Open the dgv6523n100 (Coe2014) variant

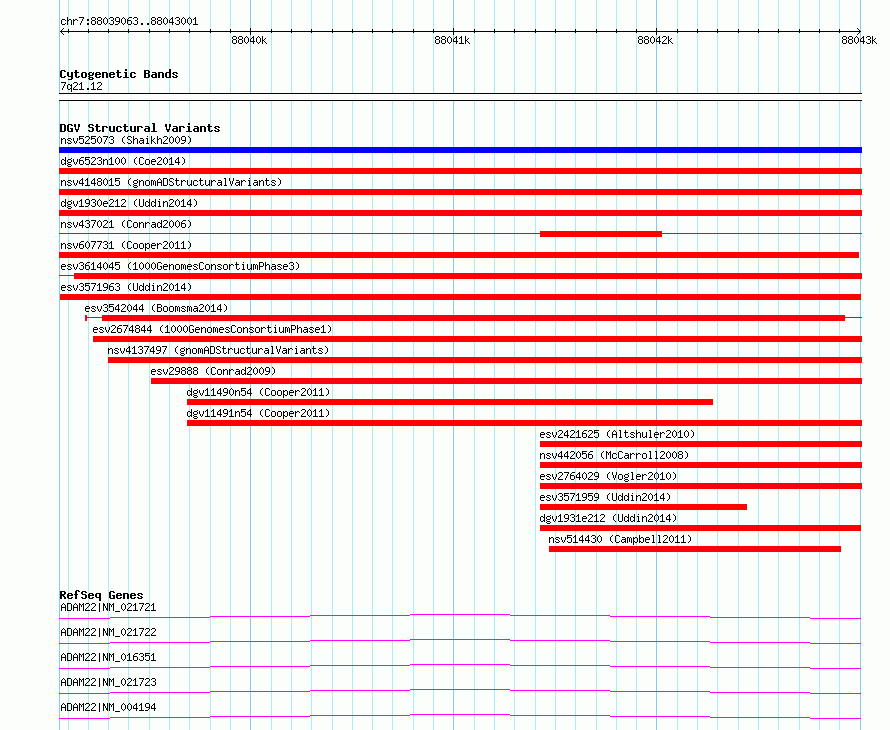pos(123,161)
